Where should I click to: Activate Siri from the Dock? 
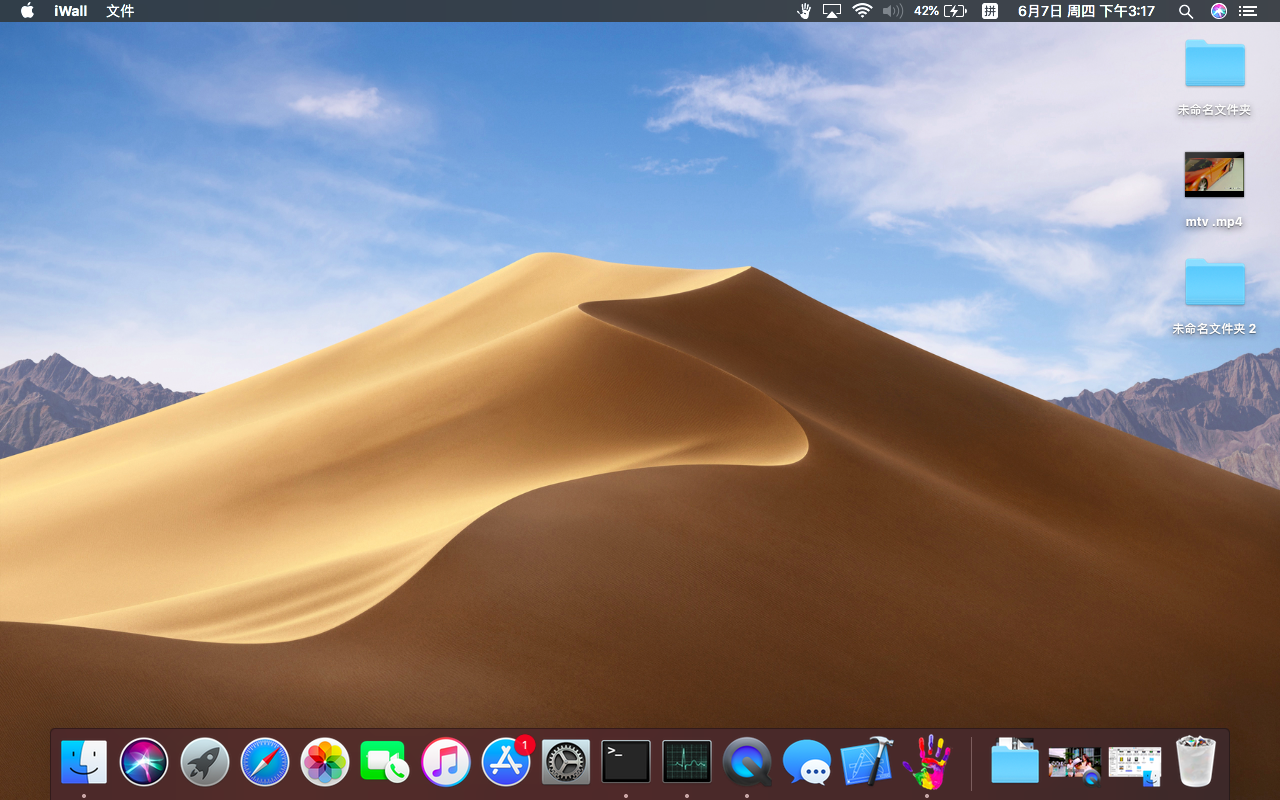(x=144, y=762)
